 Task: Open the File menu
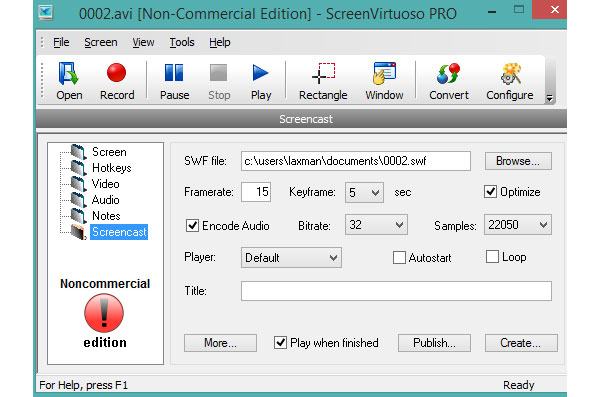pos(61,42)
